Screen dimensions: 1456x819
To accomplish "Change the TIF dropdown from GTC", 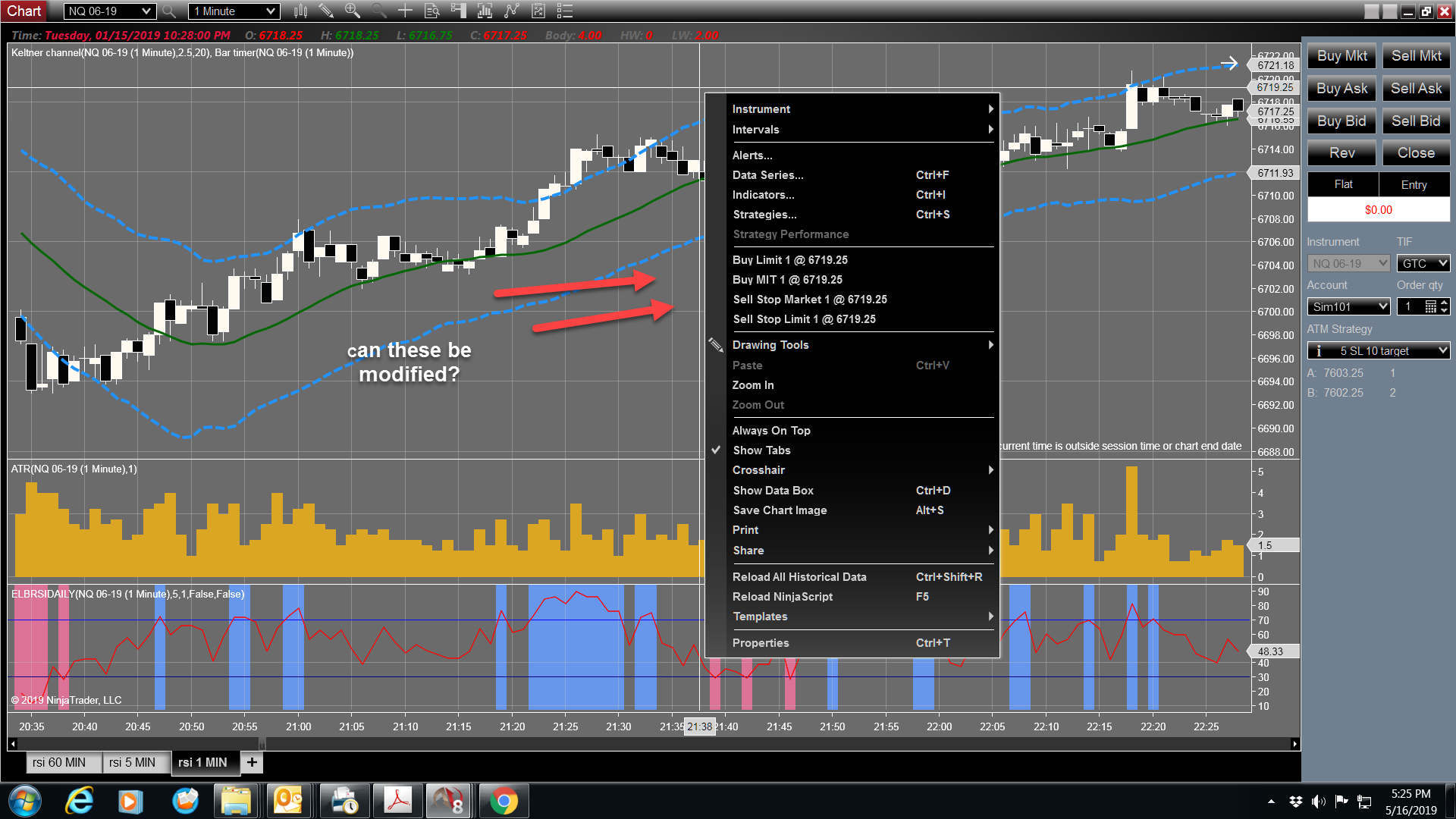I will tap(1423, 263).
